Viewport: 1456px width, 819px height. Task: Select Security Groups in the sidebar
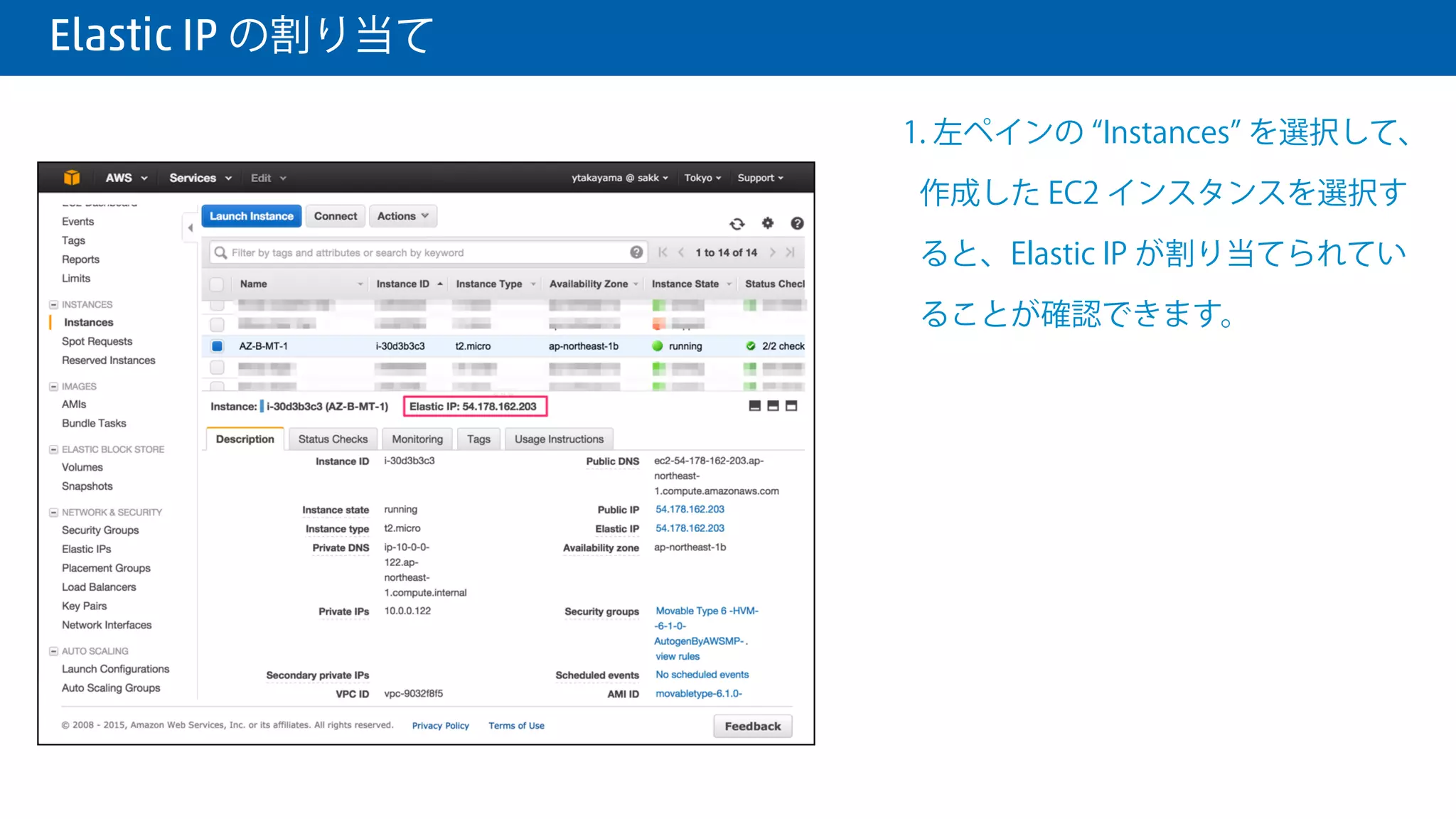pos(100,530)
